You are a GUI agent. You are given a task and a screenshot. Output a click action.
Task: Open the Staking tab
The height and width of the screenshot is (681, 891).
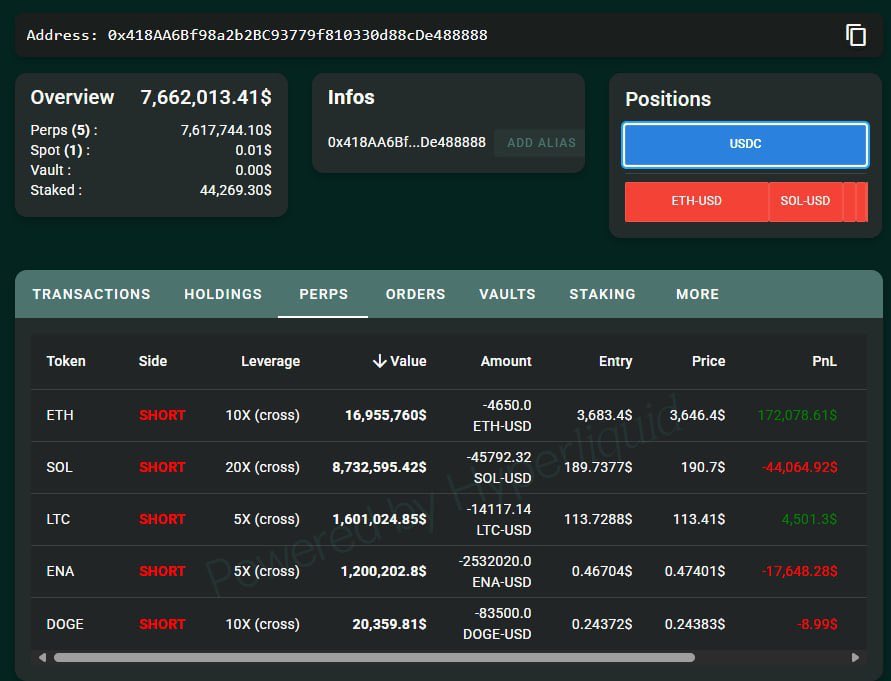coord(602,294)
